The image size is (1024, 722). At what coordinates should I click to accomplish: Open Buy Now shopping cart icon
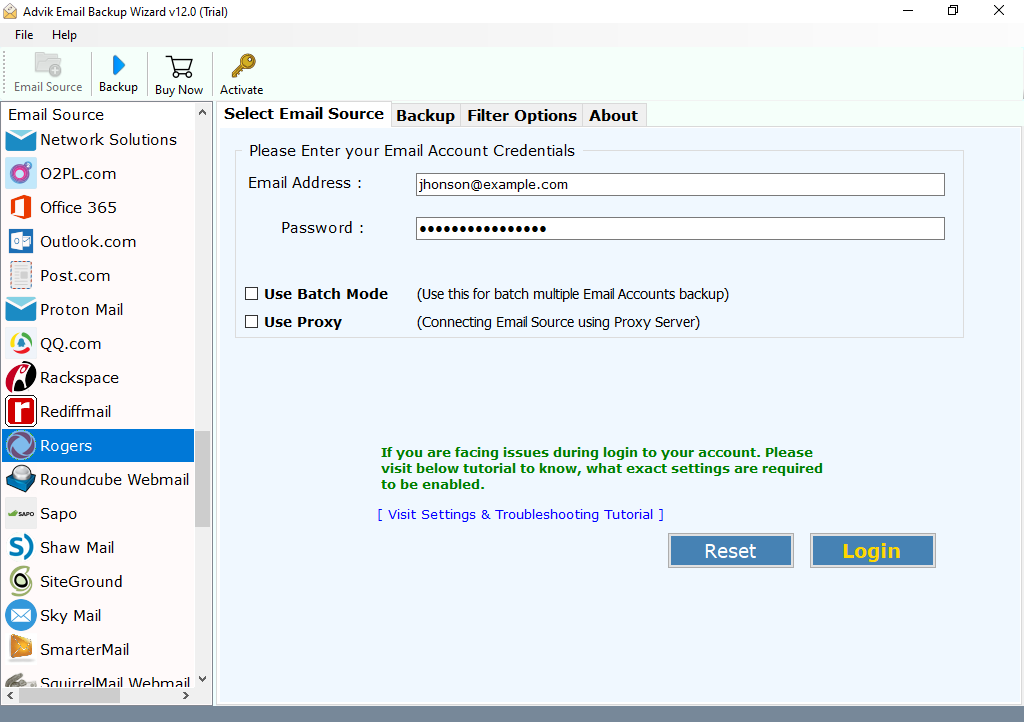click(x=179, y=67)
